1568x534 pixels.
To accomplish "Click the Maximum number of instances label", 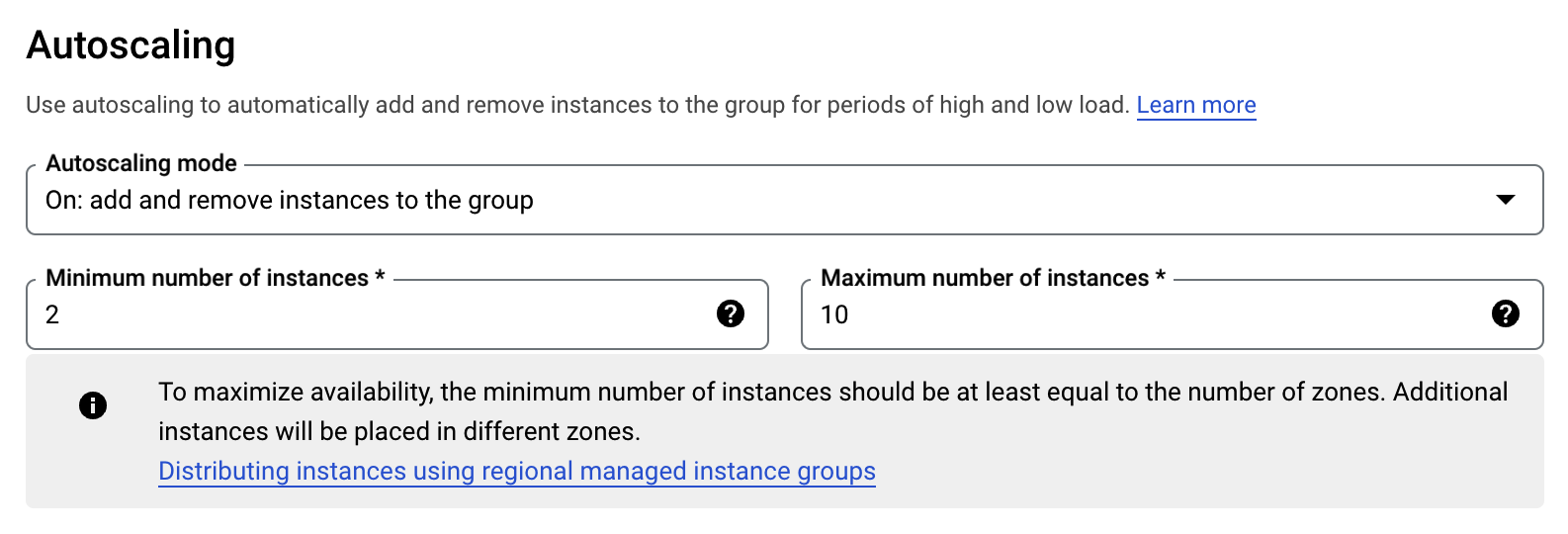I will click(985, 278).
